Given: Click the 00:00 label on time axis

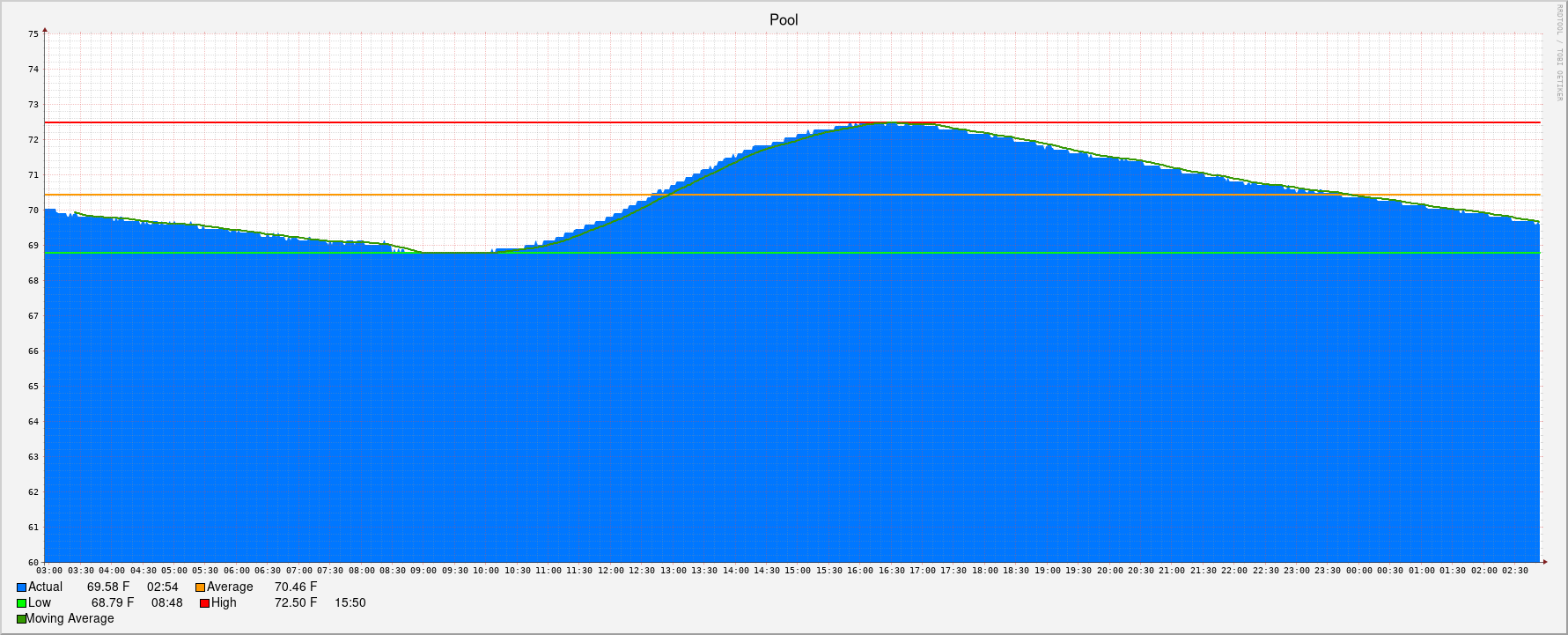Looking at the screenshot, I should (1358, 571).
